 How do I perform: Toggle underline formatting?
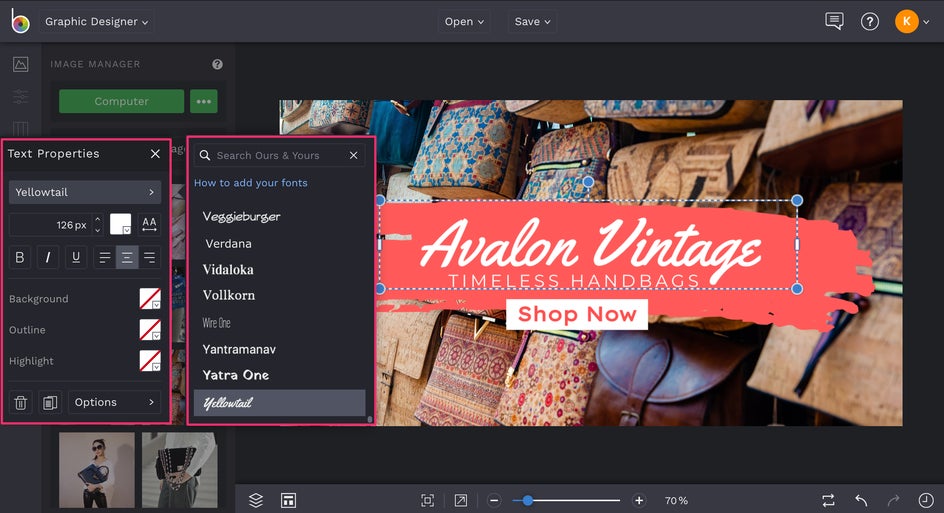pyautogui.click(x=76, y=257)
